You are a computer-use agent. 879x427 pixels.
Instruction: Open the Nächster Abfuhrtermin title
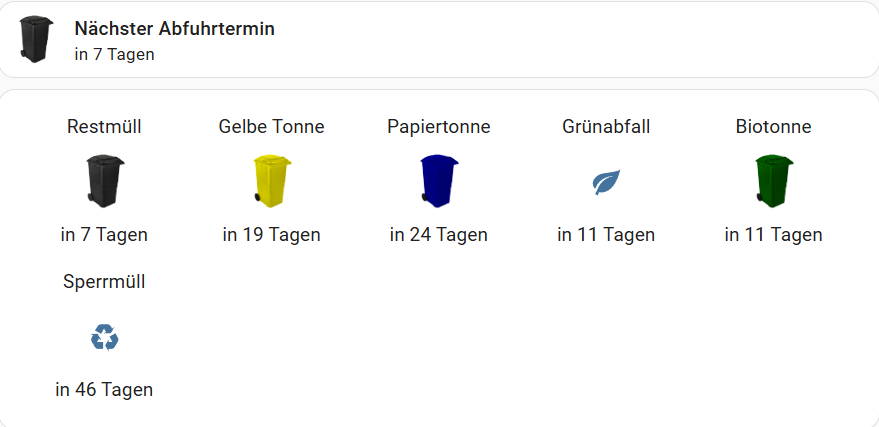tap(174, 29)
